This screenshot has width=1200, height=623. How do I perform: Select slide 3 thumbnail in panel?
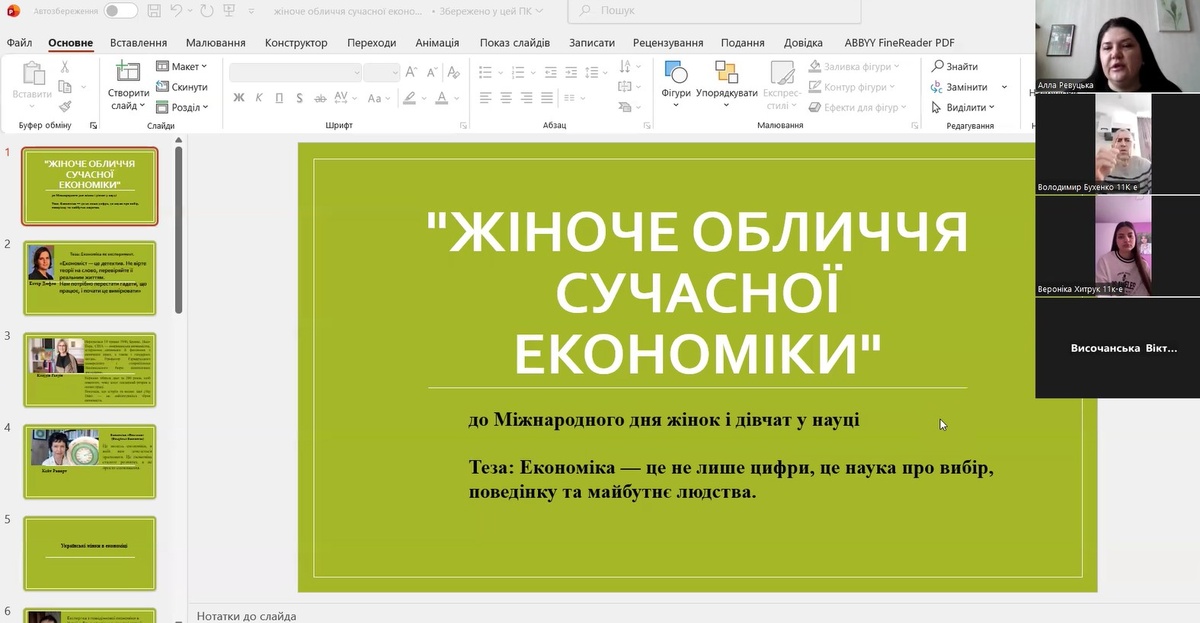90,370
